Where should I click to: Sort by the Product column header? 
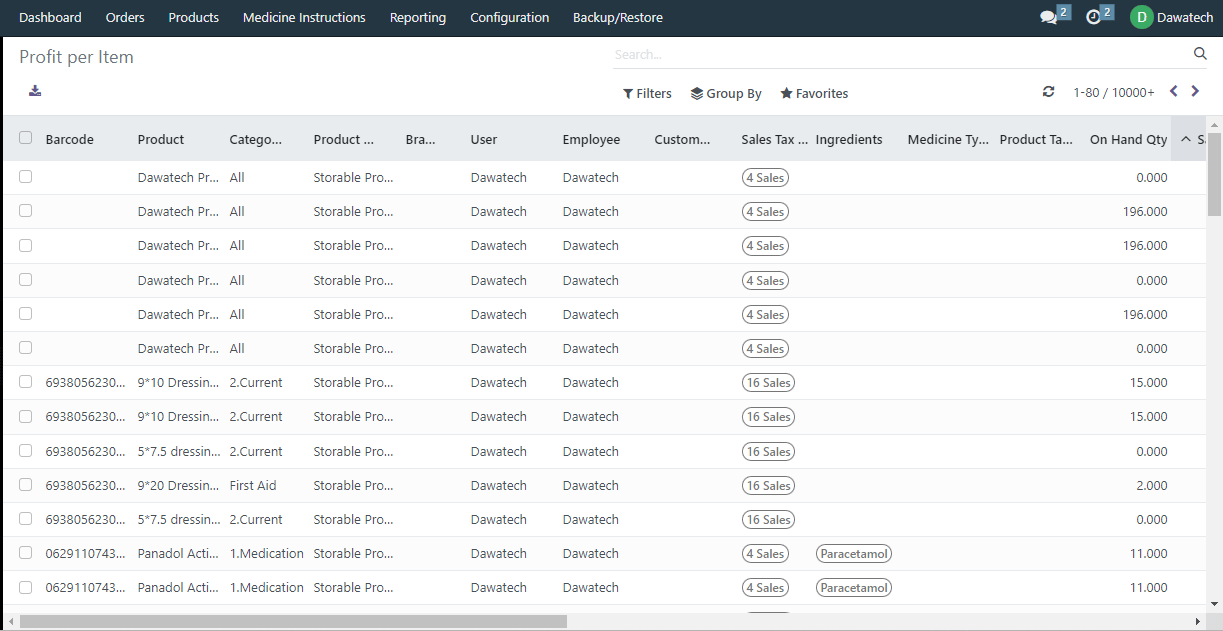pyautogui.click(x=161, y=139)
